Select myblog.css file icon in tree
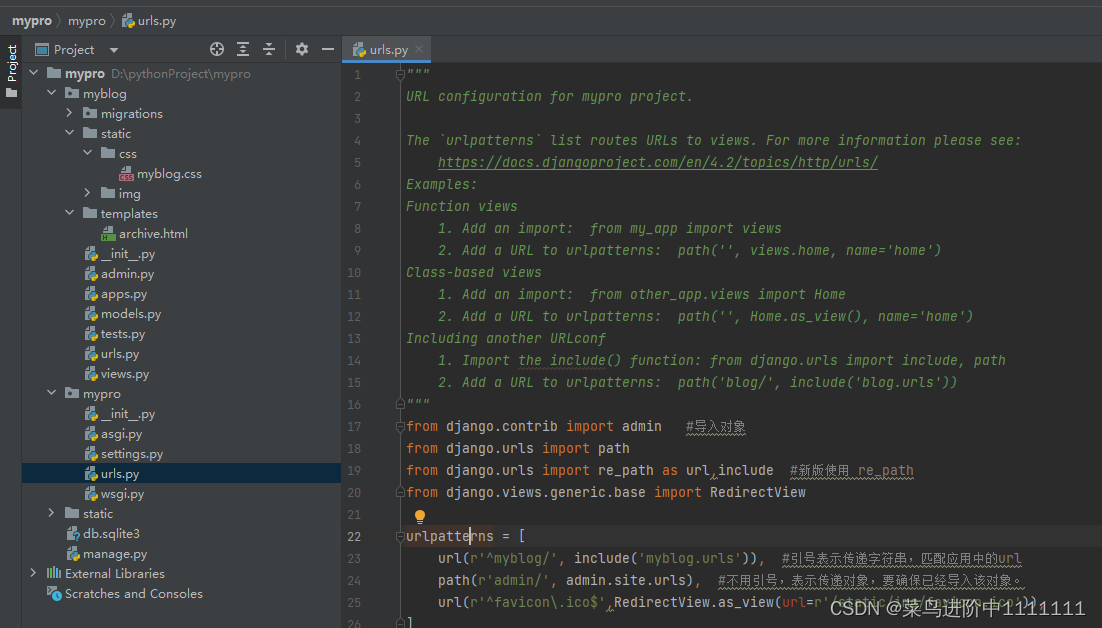 click(127, 174)
